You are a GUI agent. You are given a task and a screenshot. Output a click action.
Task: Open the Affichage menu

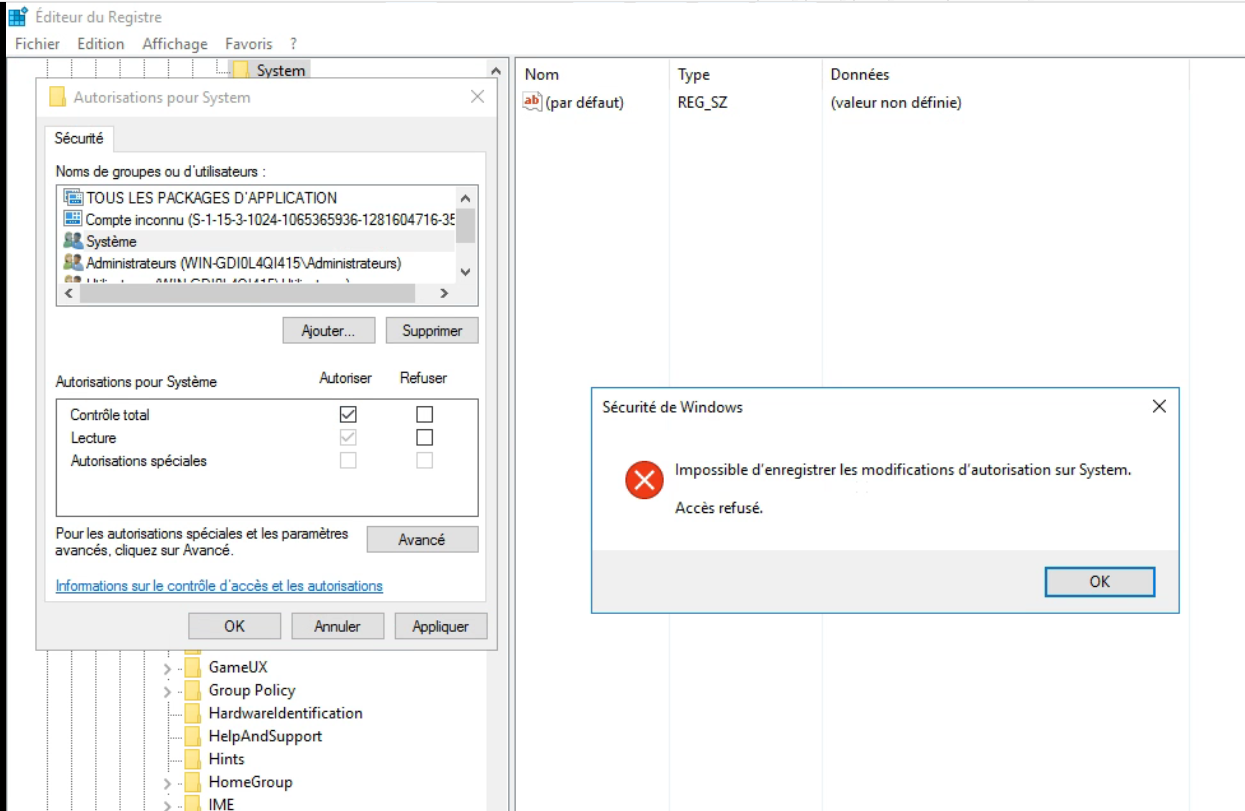(175, 44)
